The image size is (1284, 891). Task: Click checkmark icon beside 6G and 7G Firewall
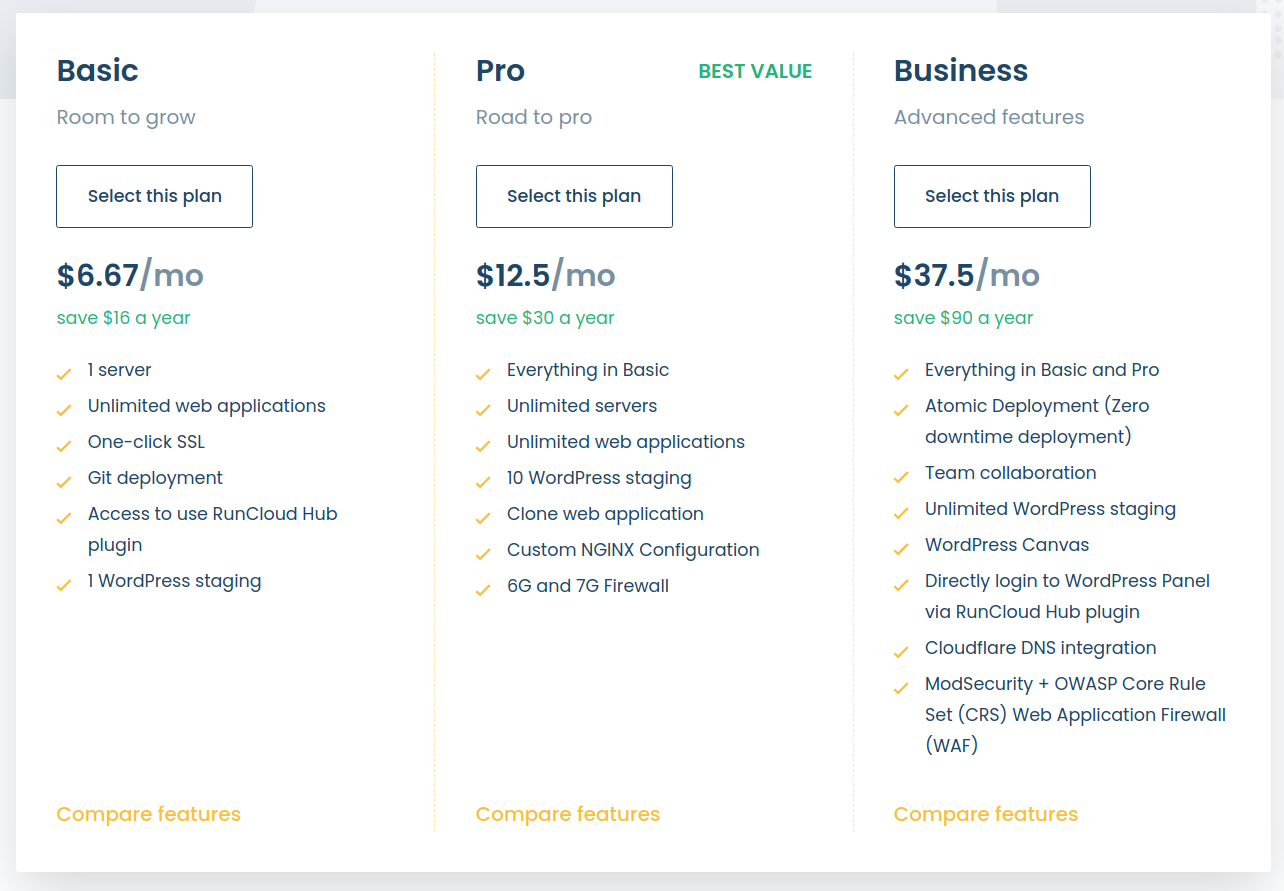coord(483,590)
